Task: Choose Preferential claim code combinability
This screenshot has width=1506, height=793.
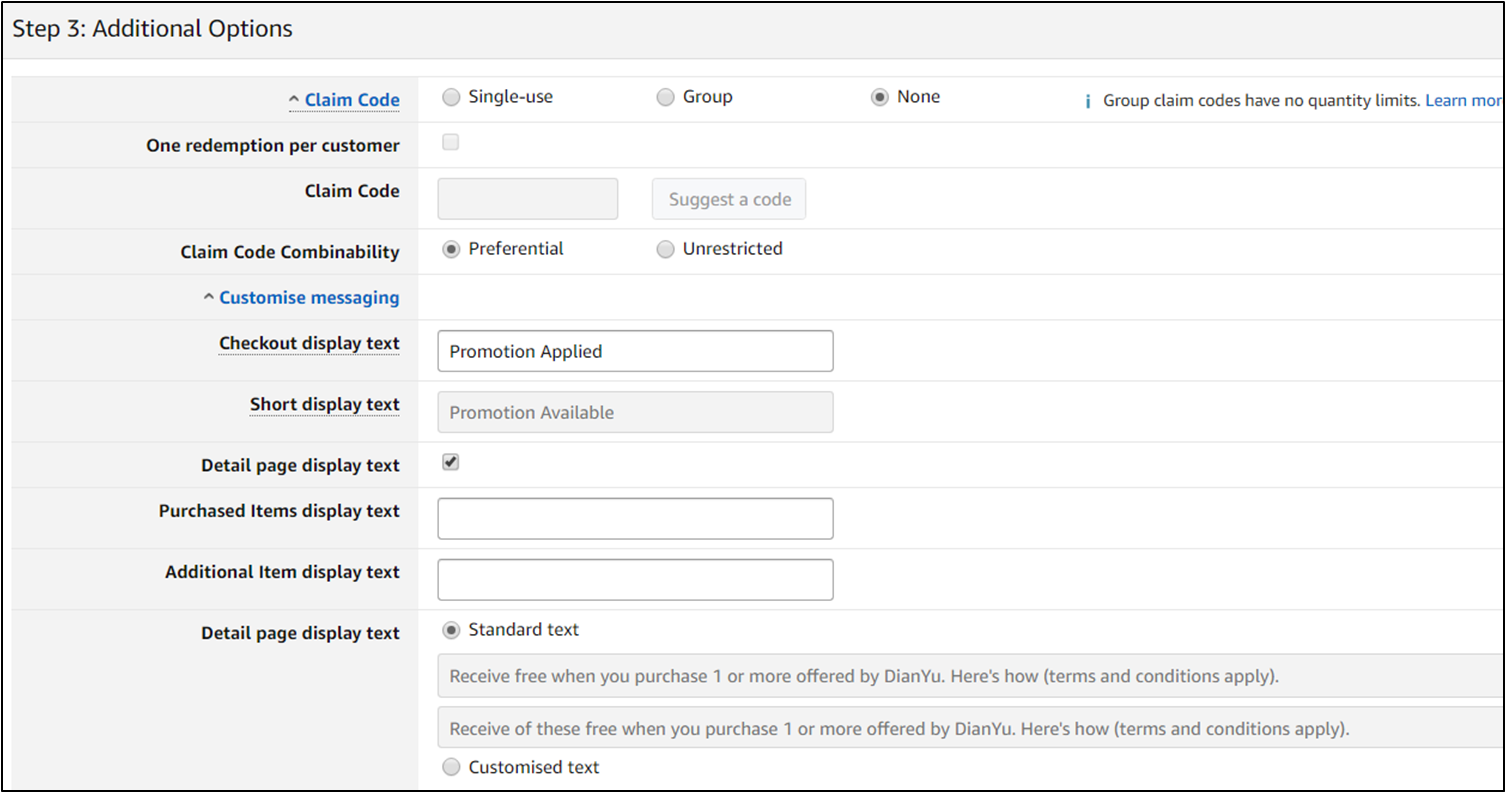Action: [451, 250]
